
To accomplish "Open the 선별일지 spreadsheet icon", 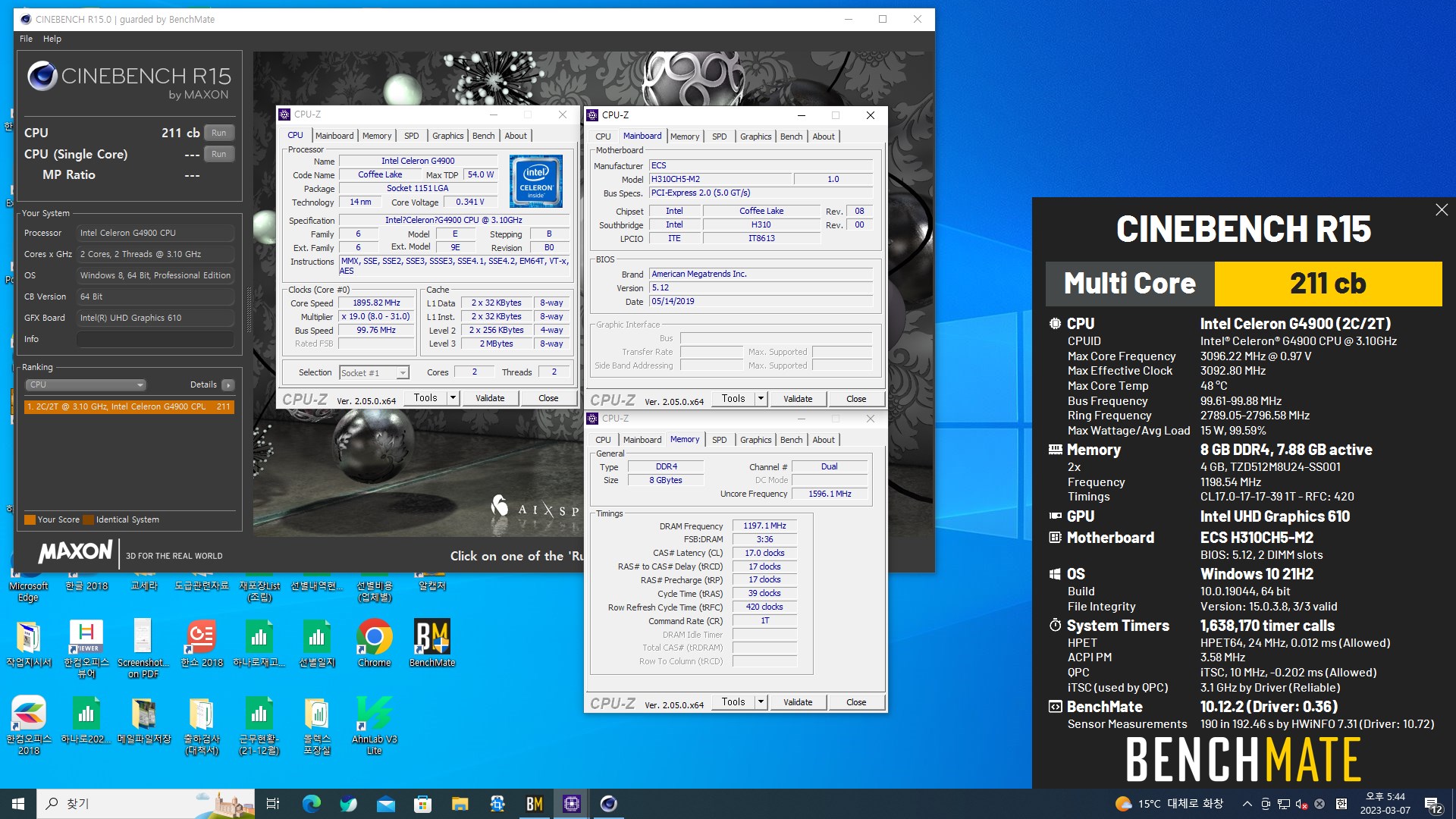I will point(316,644).
